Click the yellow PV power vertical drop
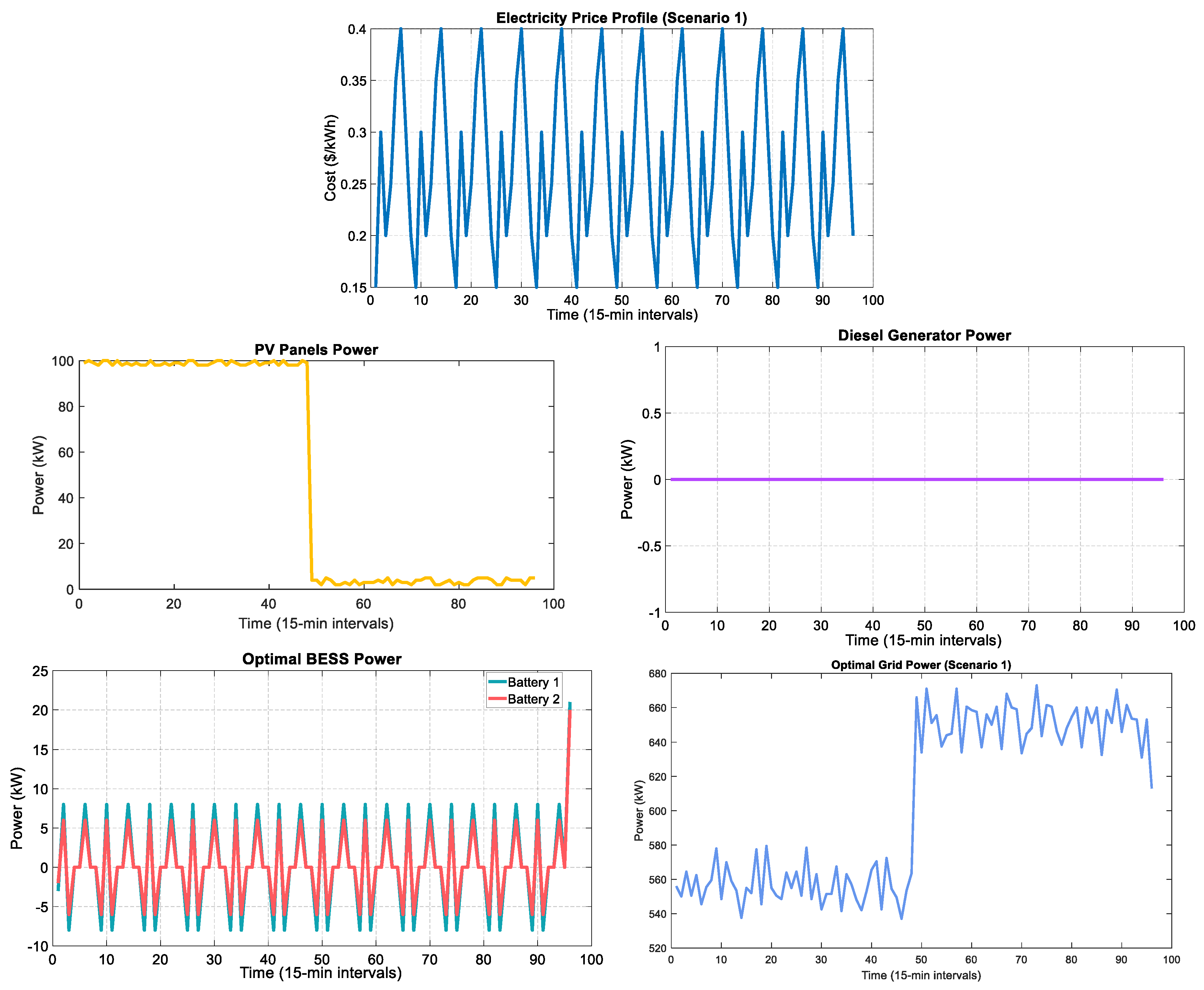 [310, 473]
